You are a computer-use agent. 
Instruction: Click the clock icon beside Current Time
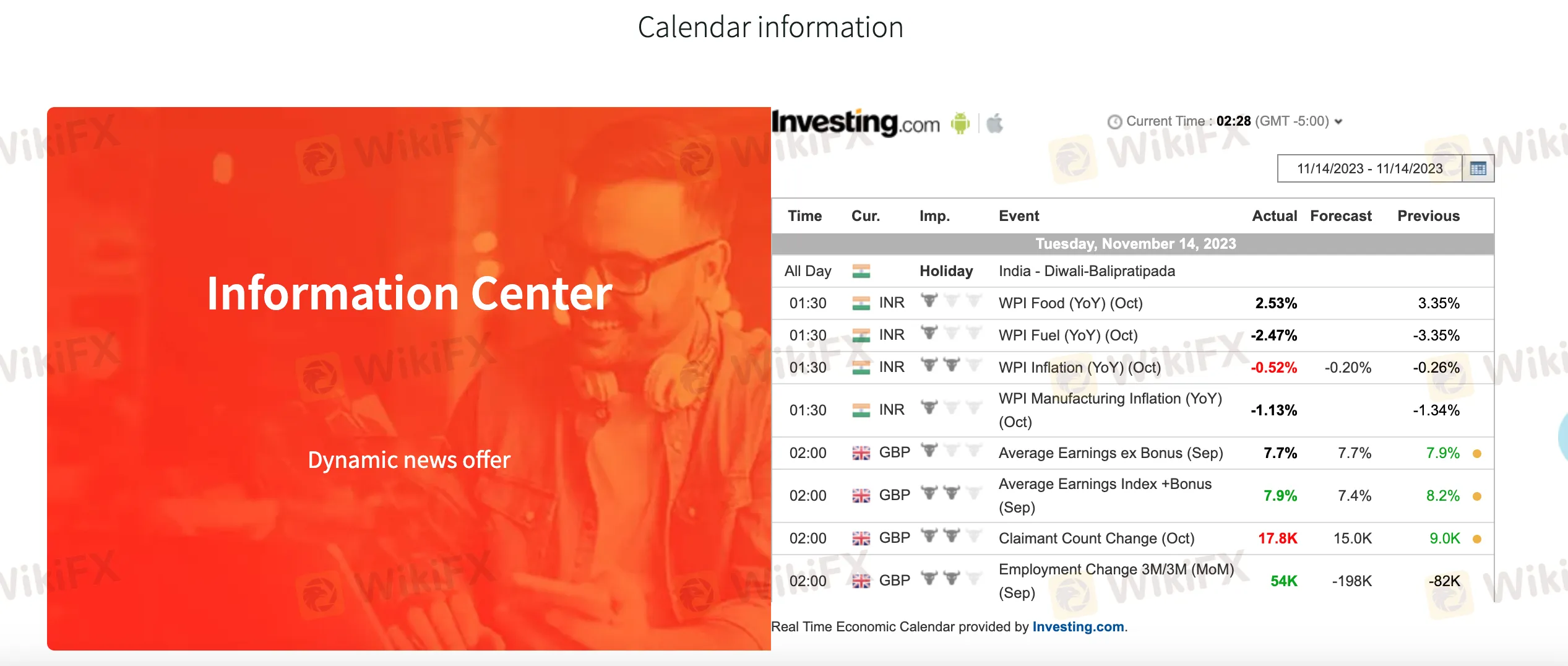[x=1114, y=121]
